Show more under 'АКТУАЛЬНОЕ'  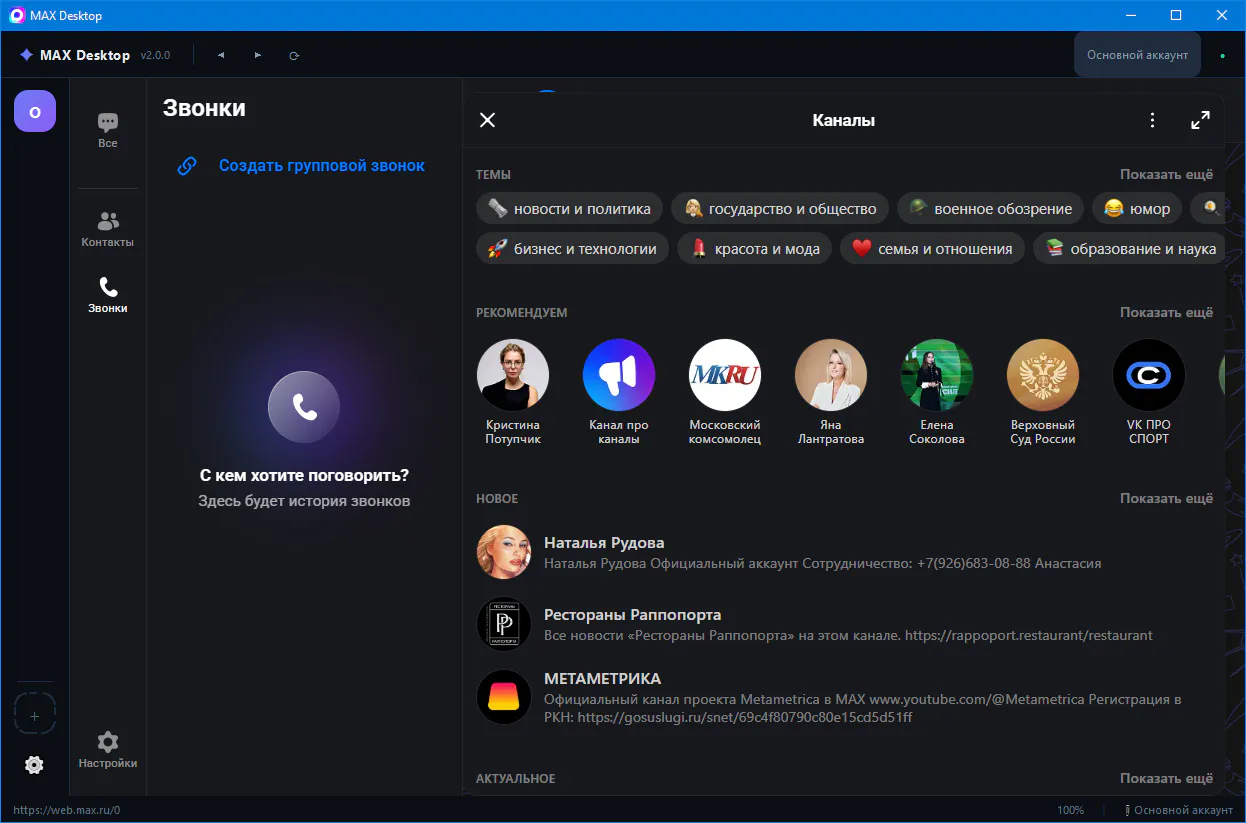coord(1166,778)
